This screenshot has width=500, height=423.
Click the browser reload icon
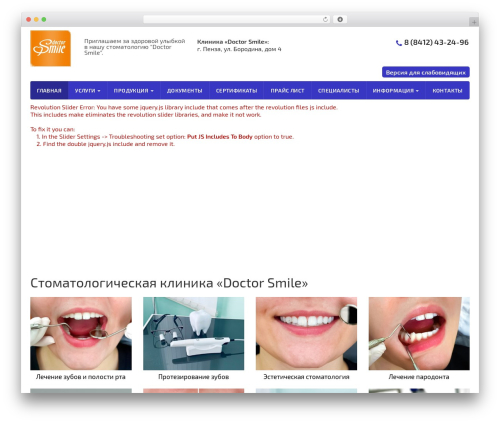tap(325, 19)
